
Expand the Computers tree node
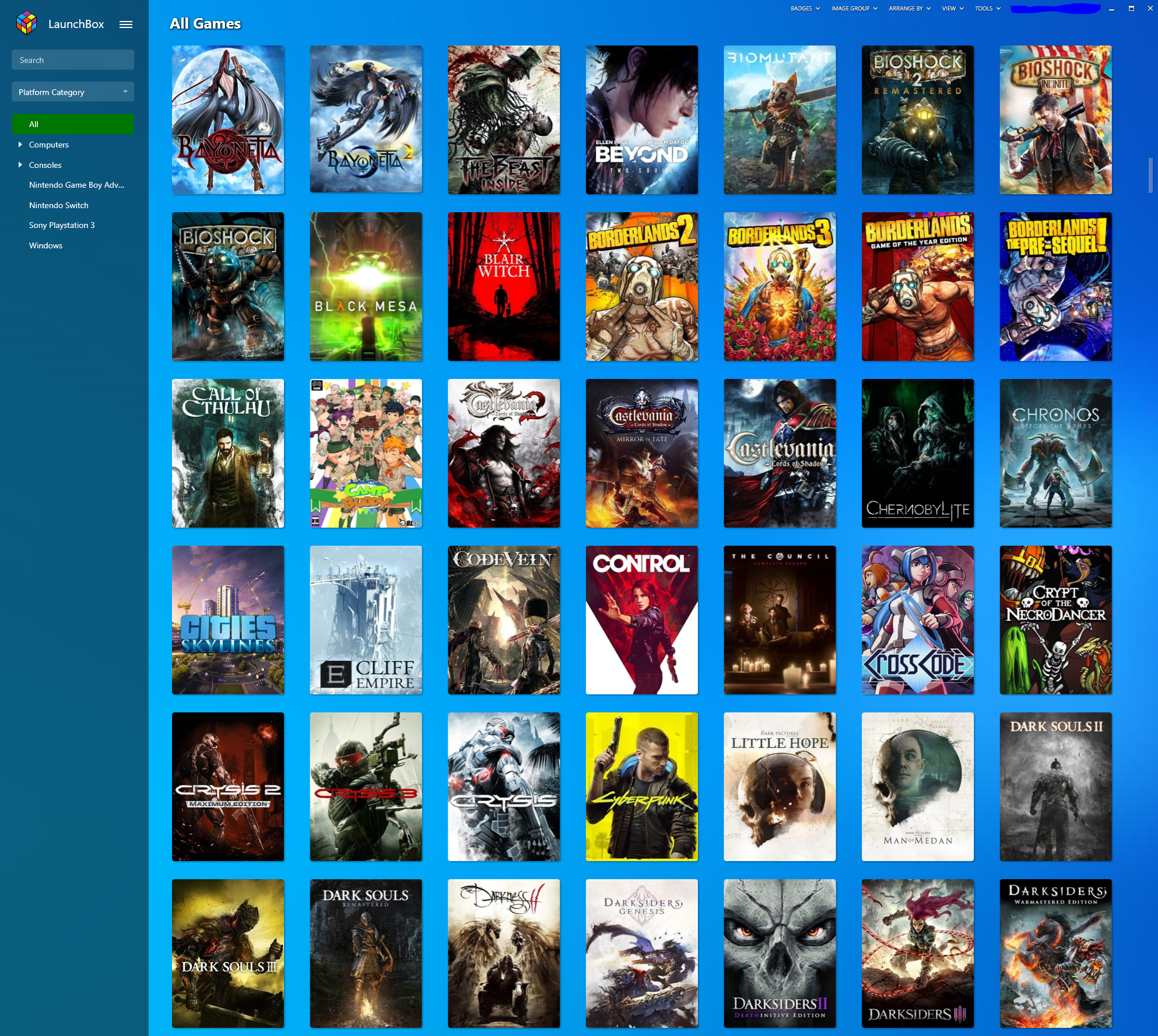pyautogui.click(x=20, y=145)
